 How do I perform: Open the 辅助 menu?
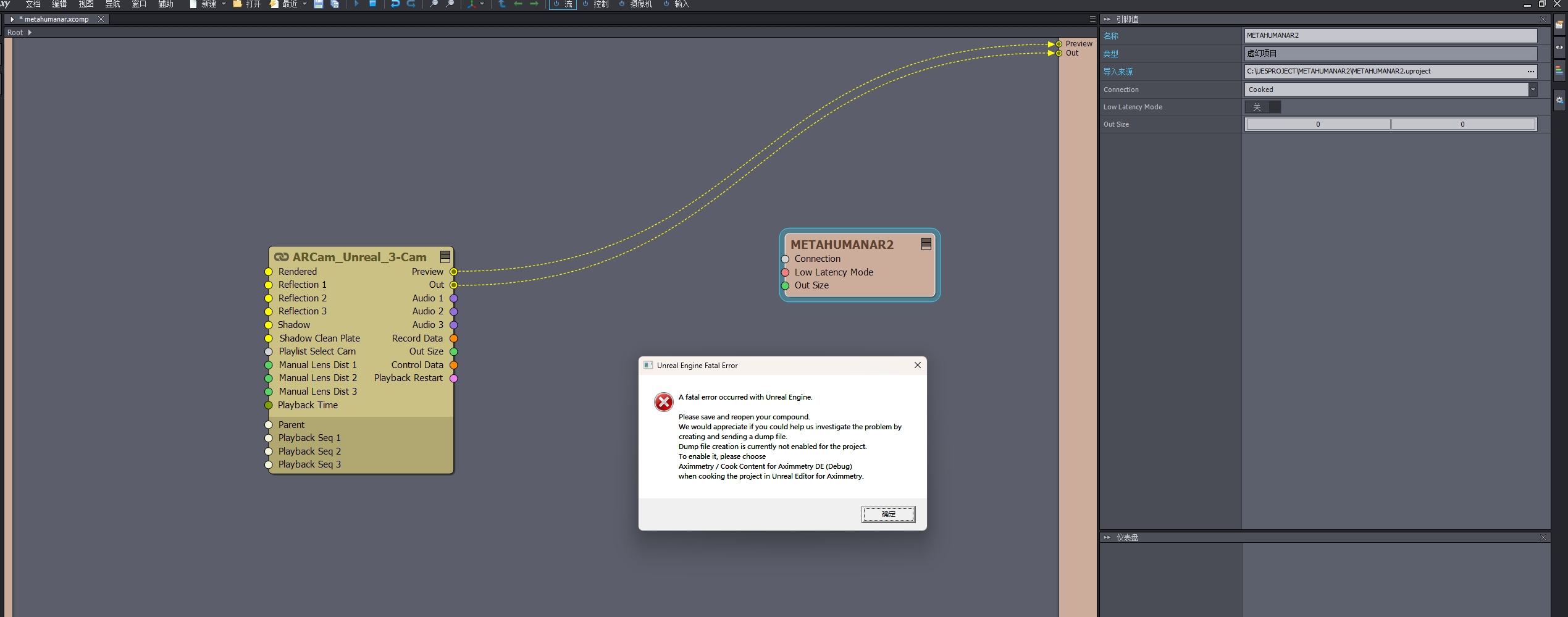click(x=166, y=4)
